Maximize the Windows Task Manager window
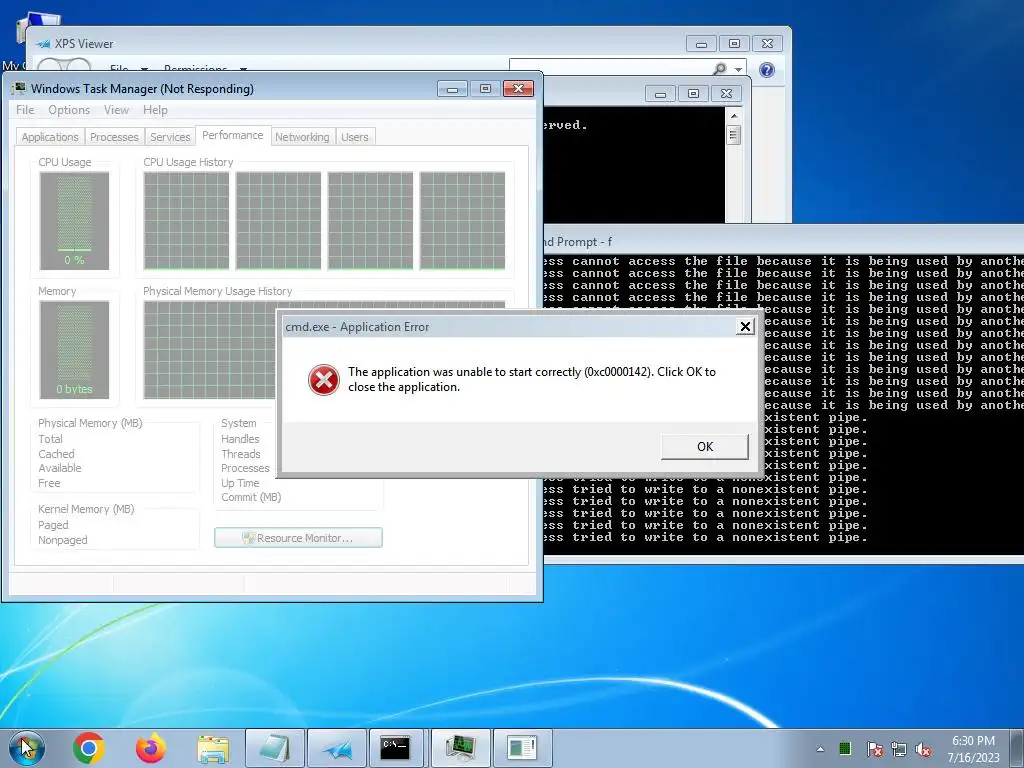 [x=485, y=88]
